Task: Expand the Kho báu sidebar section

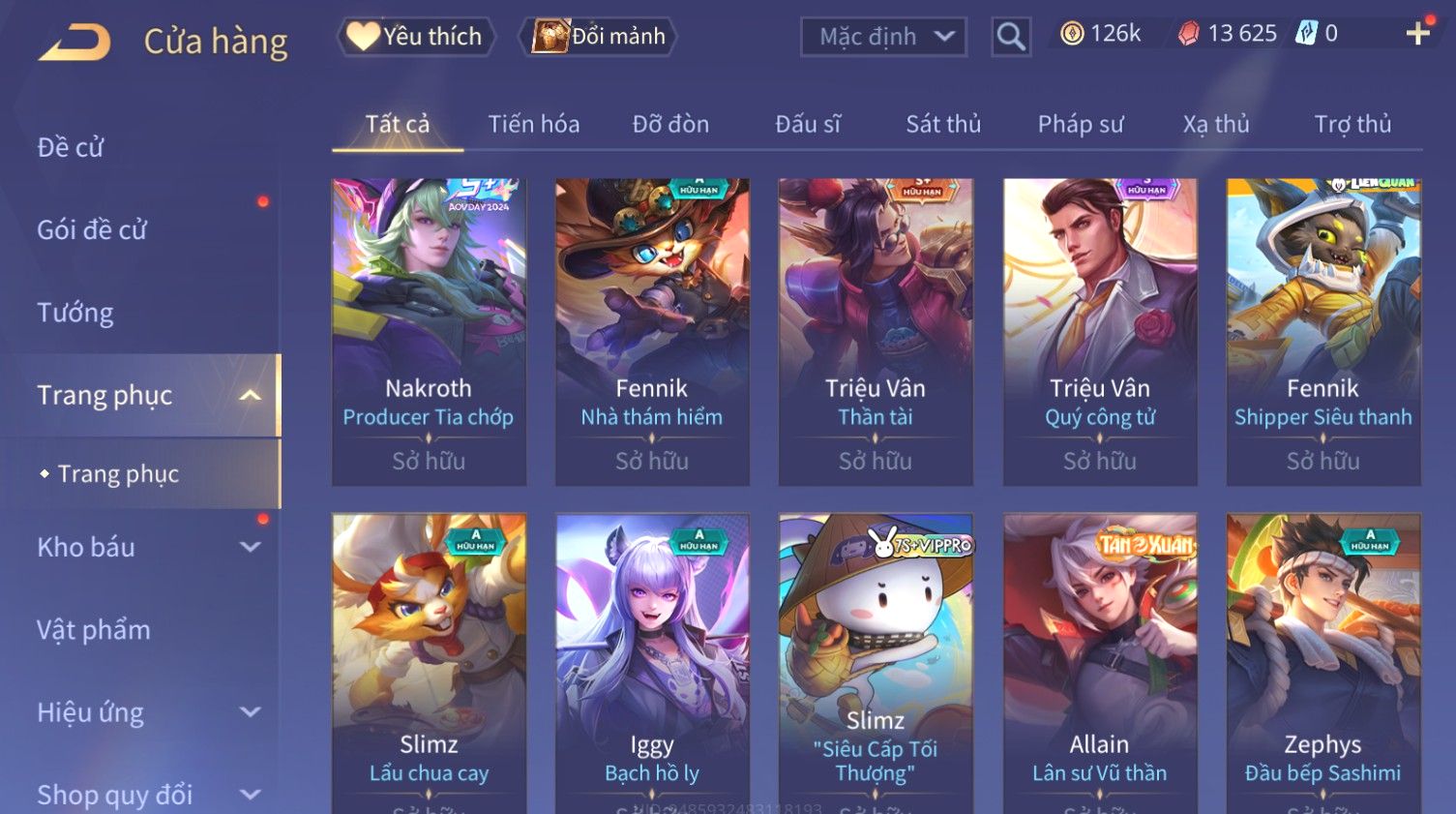Action: pos(250,547)
